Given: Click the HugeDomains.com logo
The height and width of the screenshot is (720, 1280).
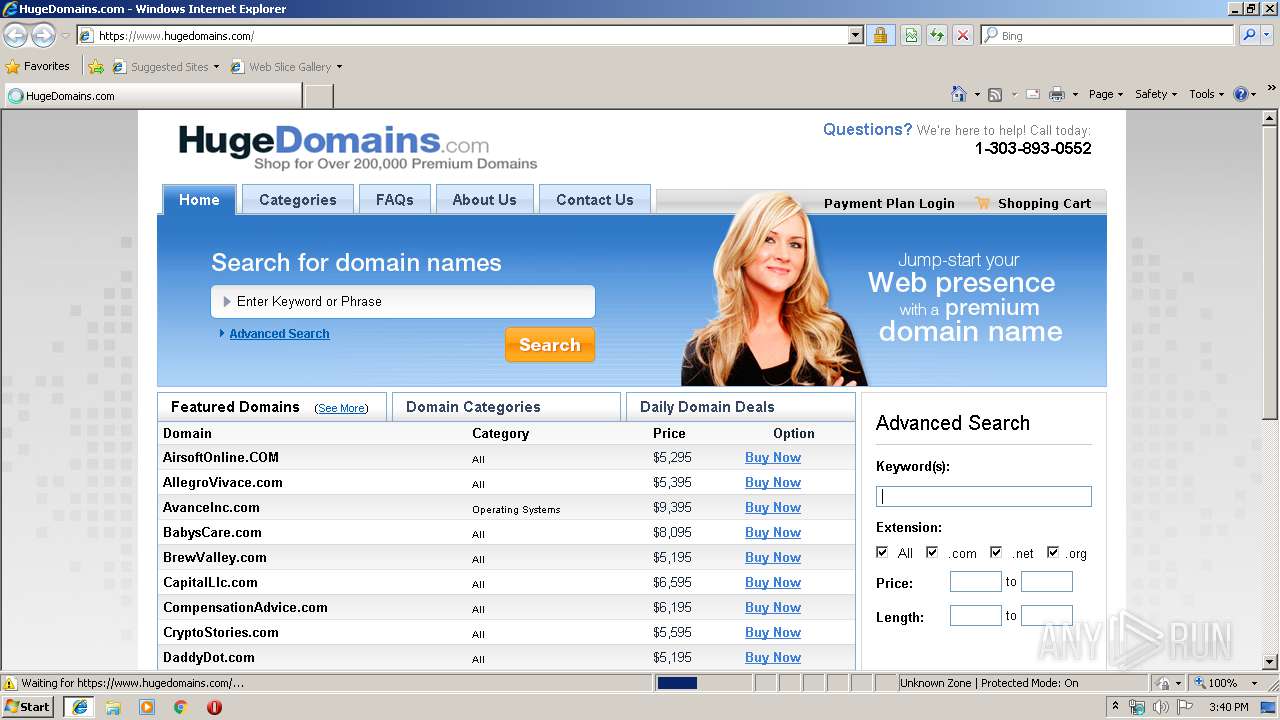Looking at the screenshot, I should tap(357, 147).
